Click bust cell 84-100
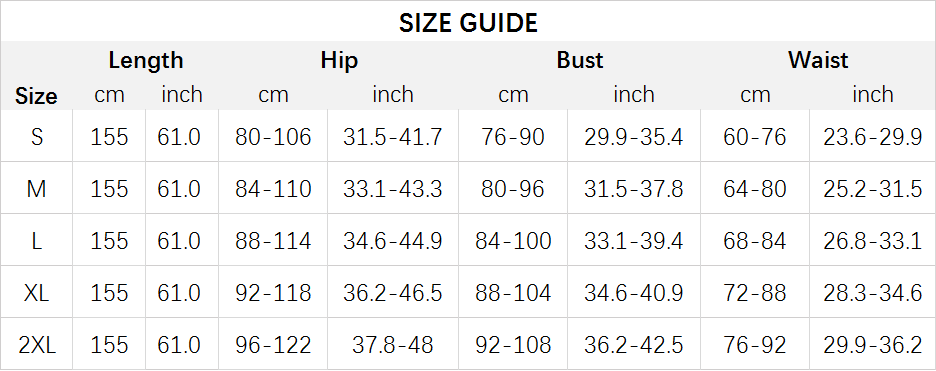The height and width of the screenshot is (371, 936). (x=513, y=241)
